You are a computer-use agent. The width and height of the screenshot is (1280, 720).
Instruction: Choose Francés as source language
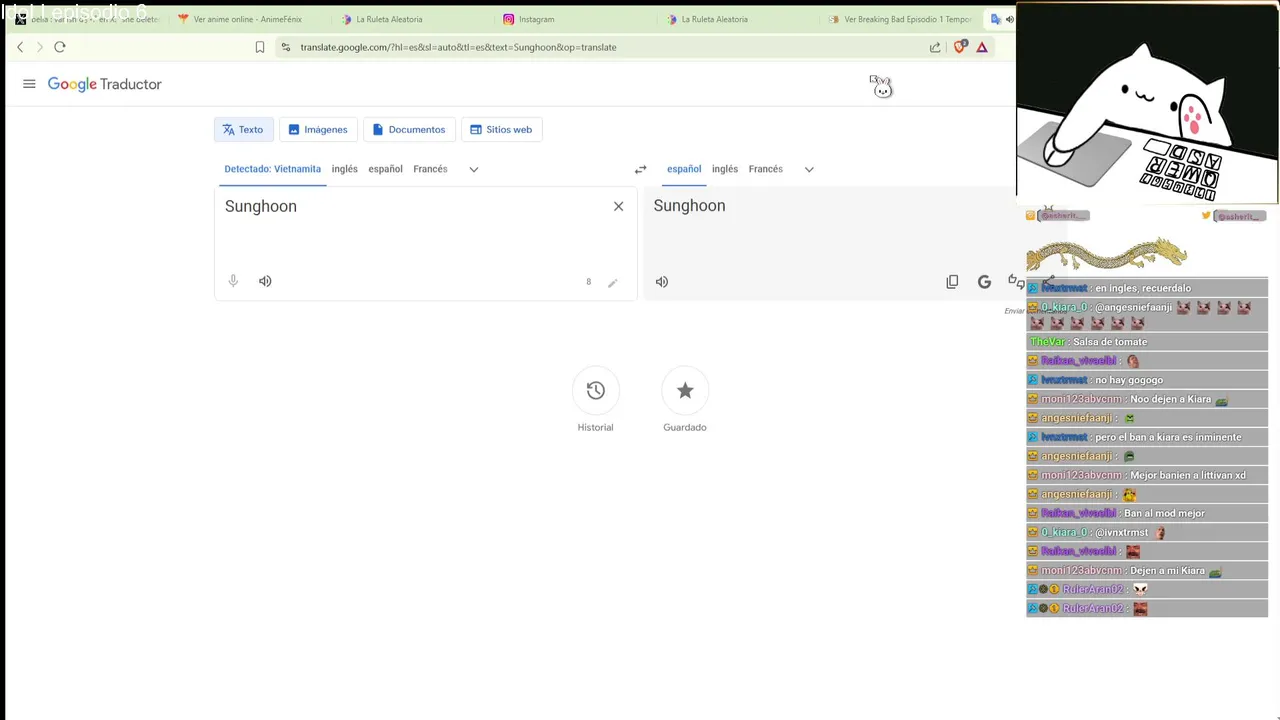coord(430,169)
